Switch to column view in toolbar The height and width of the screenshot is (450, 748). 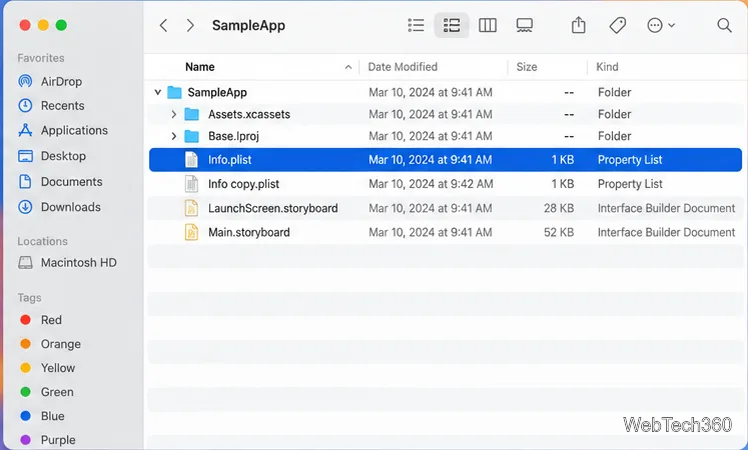(x=487, y=25)
